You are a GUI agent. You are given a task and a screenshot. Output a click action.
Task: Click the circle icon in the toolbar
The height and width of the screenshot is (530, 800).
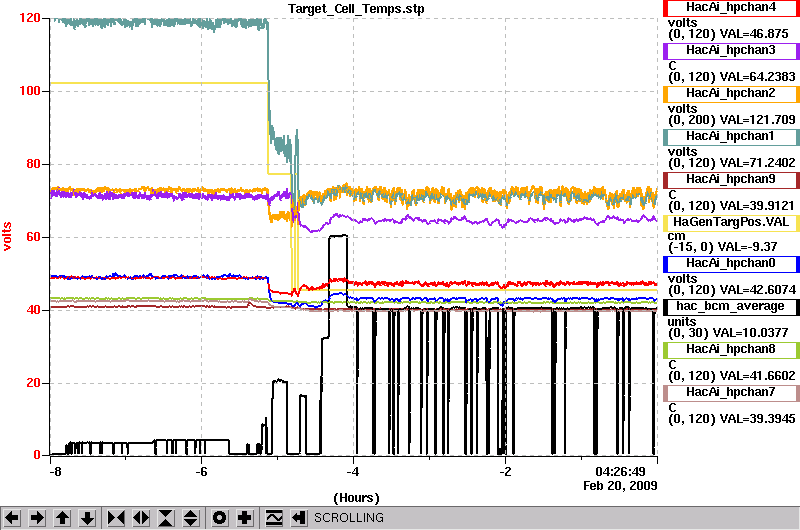219,518
